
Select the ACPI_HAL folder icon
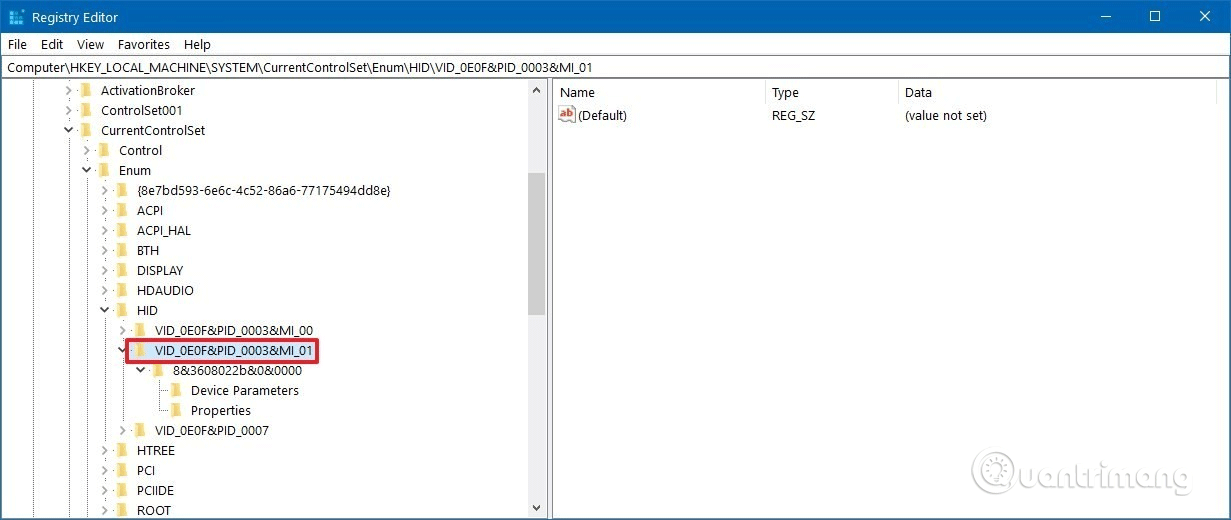(x=123, y=230)
